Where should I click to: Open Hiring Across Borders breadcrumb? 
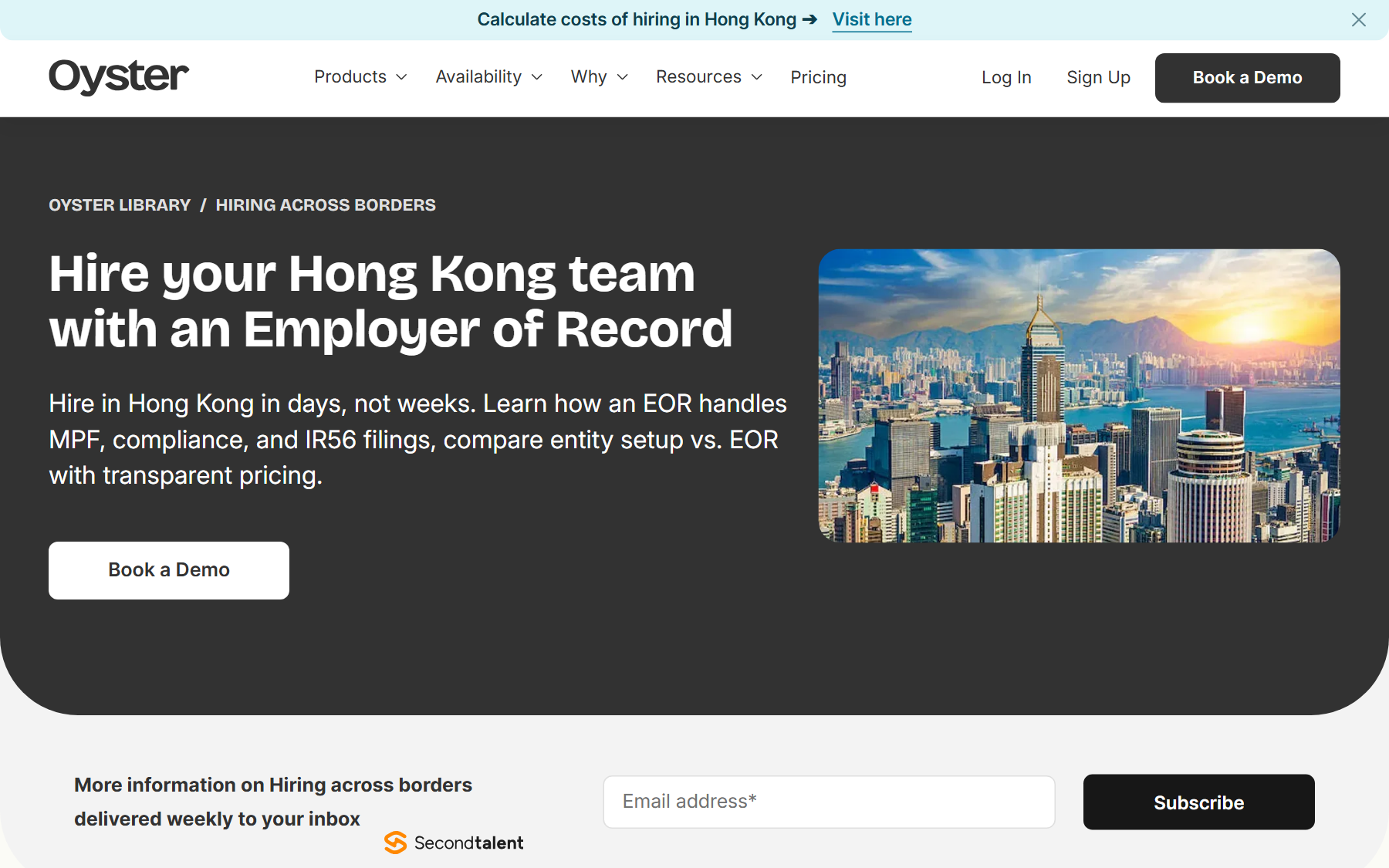pos(326,205)
